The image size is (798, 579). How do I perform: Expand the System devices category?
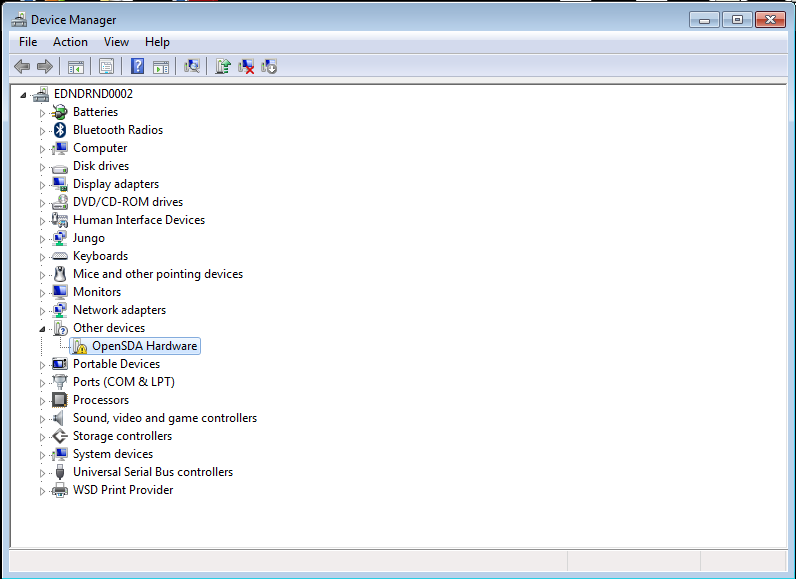coord(42,455)
